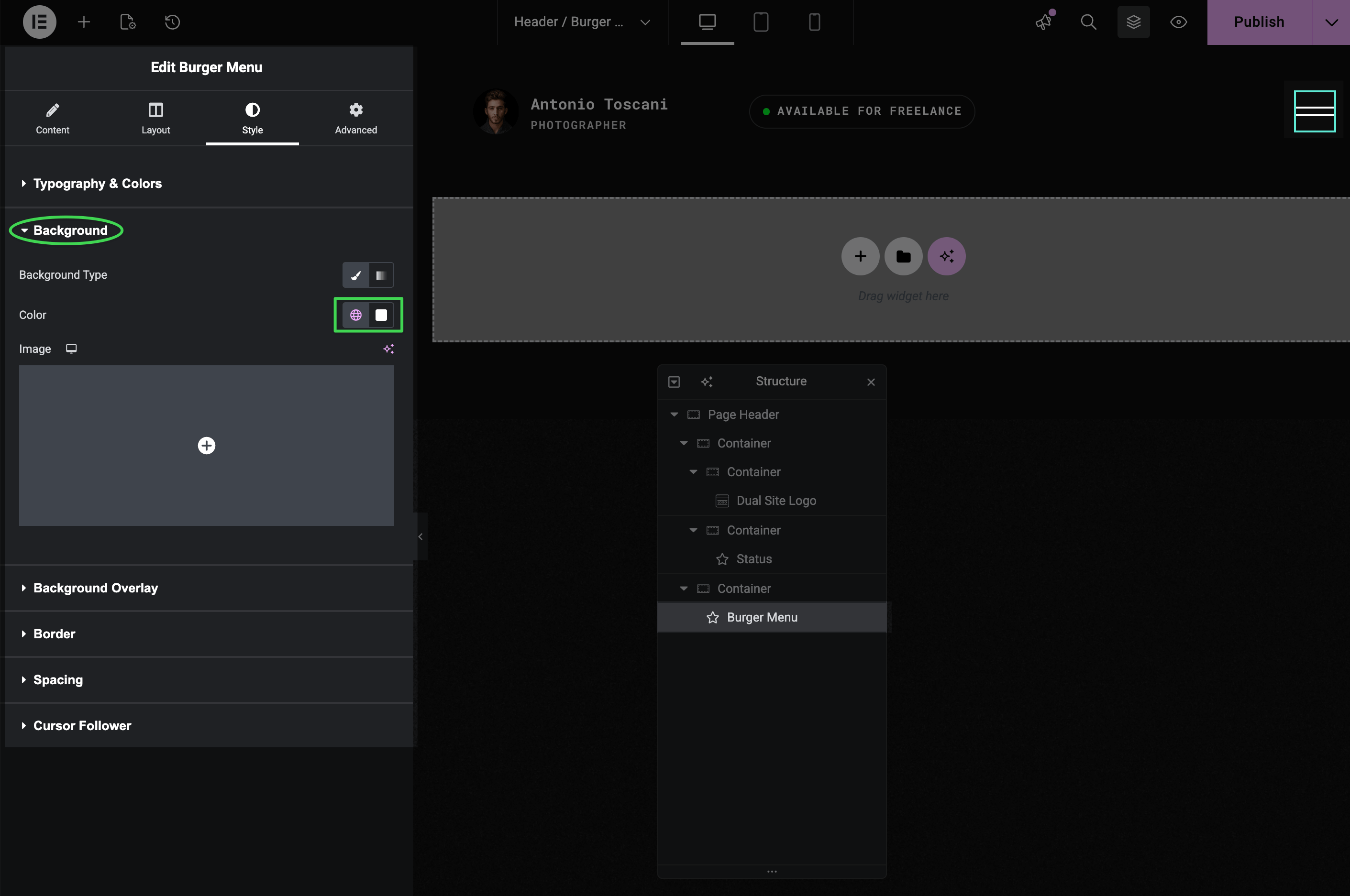Open the white background color swatch

381,315
